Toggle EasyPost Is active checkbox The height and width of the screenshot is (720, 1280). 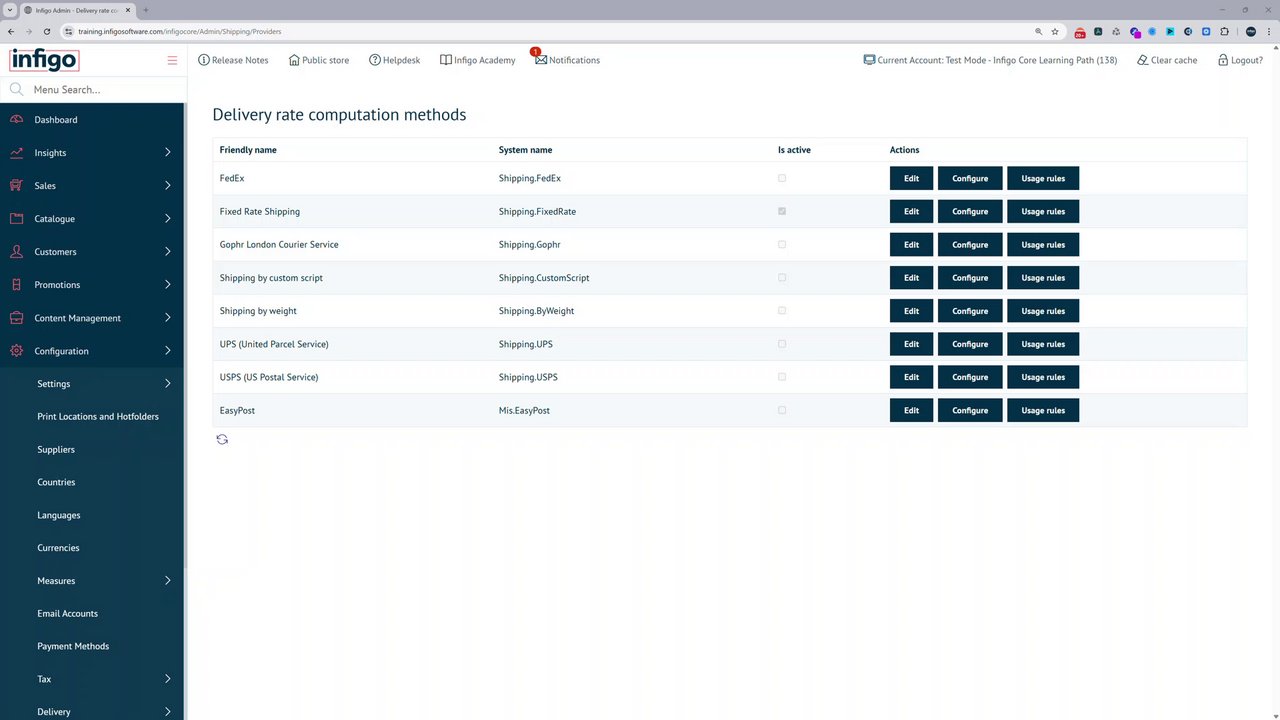782,409
